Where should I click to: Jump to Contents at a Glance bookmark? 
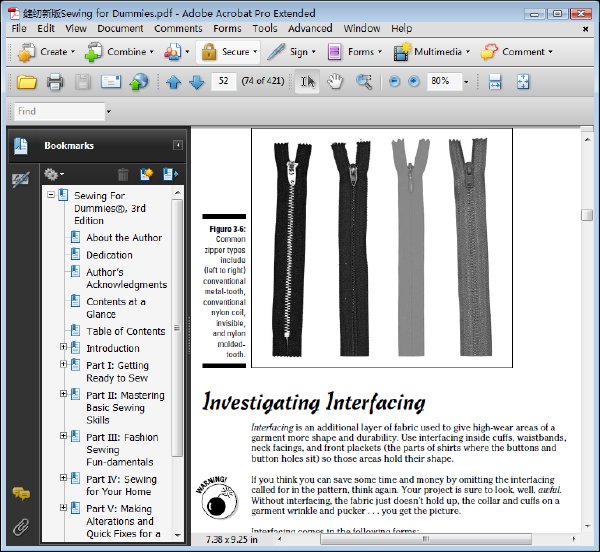[116, 308]
